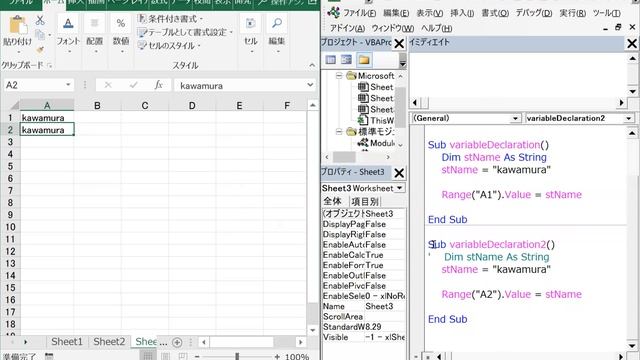Image resolution: width=640 pixels, height=360 pixels.
Task: Open the clipboard group dialog launcher
Action: [49, 65]
